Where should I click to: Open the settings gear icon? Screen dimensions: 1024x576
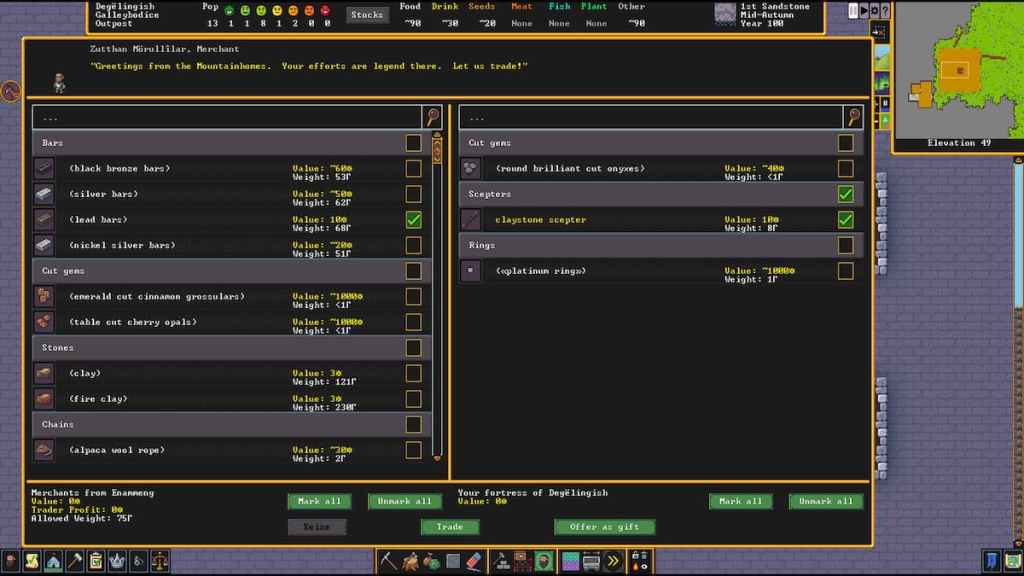(874, 10)
